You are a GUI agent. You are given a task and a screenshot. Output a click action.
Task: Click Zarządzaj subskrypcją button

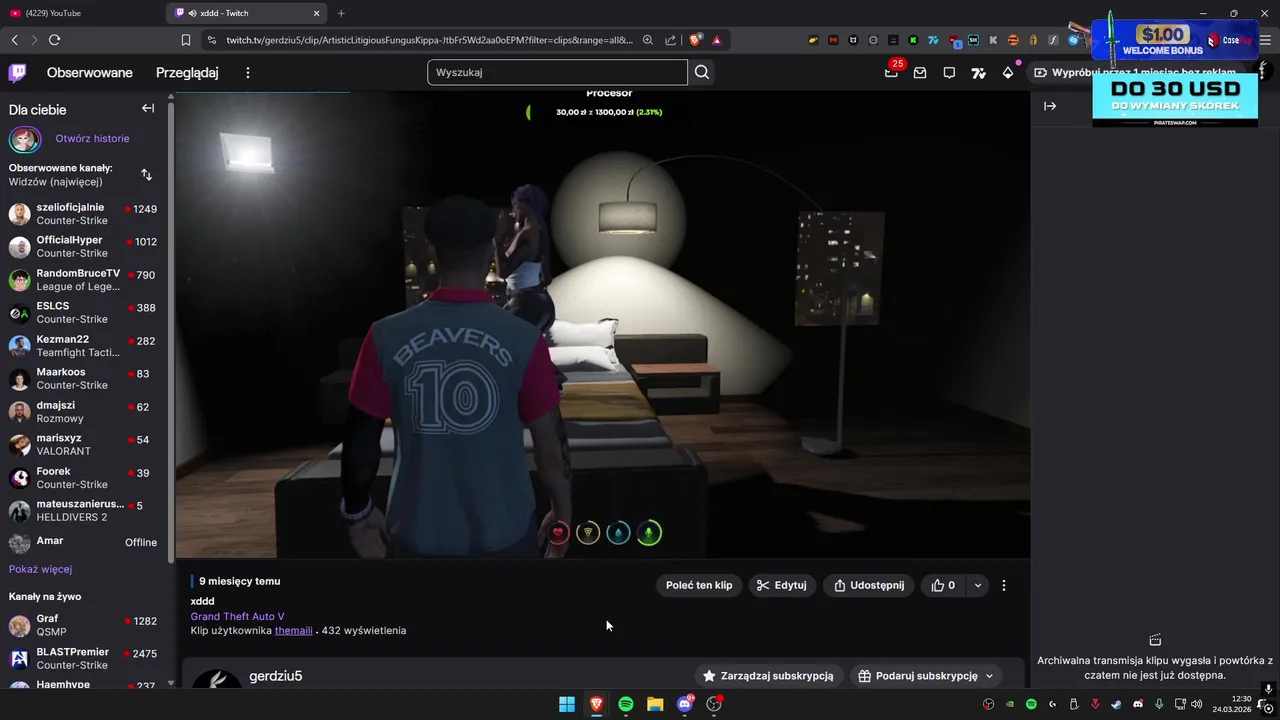(768, 676)
